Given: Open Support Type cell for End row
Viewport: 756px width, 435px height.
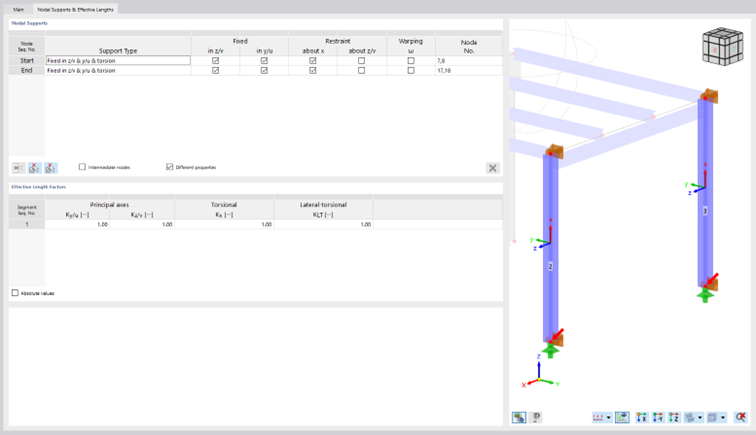Looking at the screenshot, I should tap(118, 70).
